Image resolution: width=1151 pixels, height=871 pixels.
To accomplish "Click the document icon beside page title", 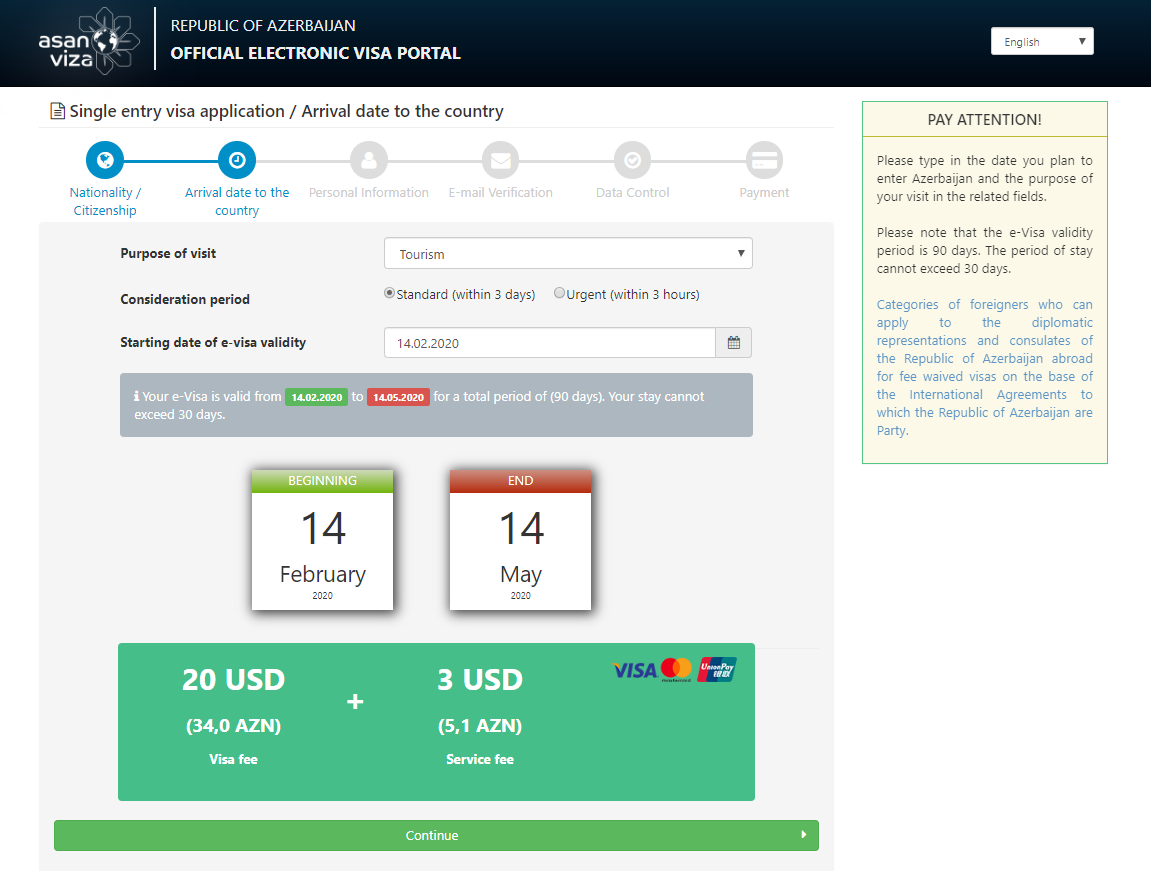I will click(x=57, y=111).
